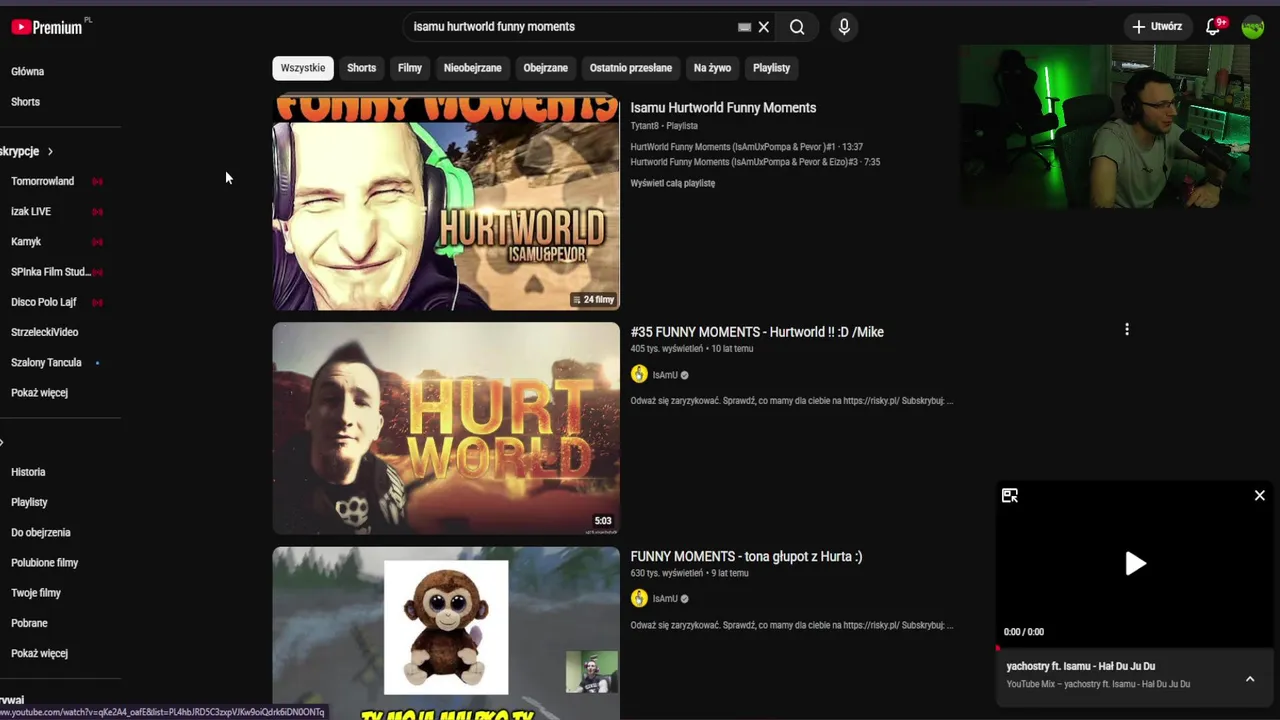Click the Utwórz create button
Screen dimensions: 1280x720
point(1157,27)
